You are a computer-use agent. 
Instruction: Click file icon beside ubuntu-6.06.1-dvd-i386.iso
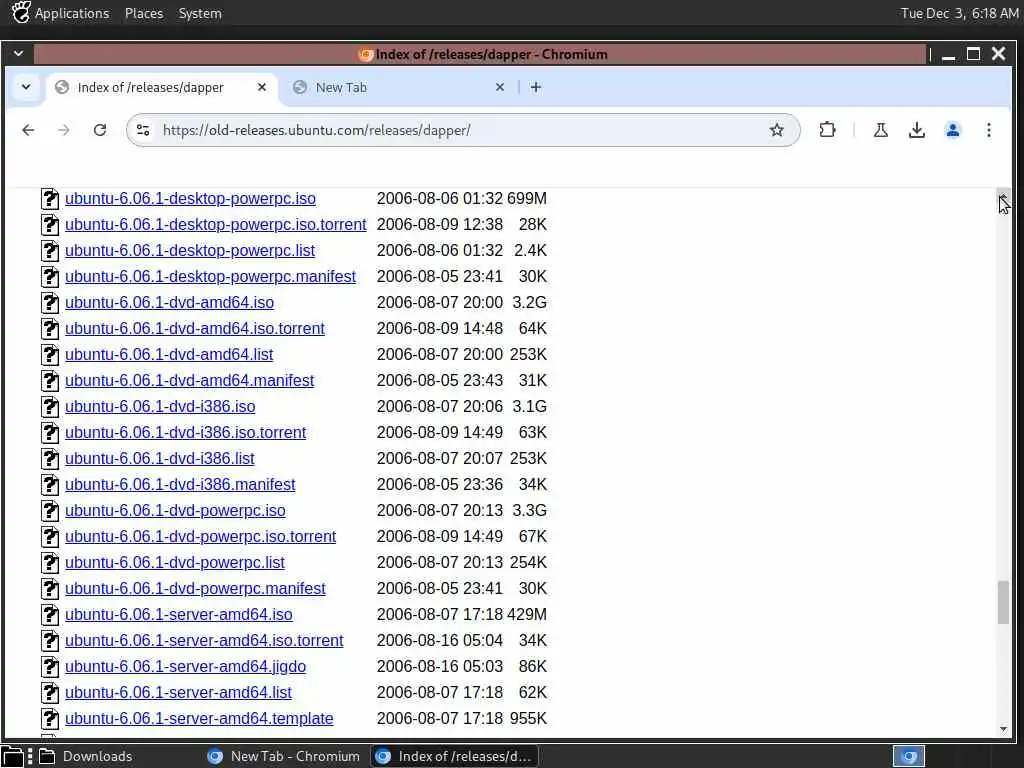point(50,407)
